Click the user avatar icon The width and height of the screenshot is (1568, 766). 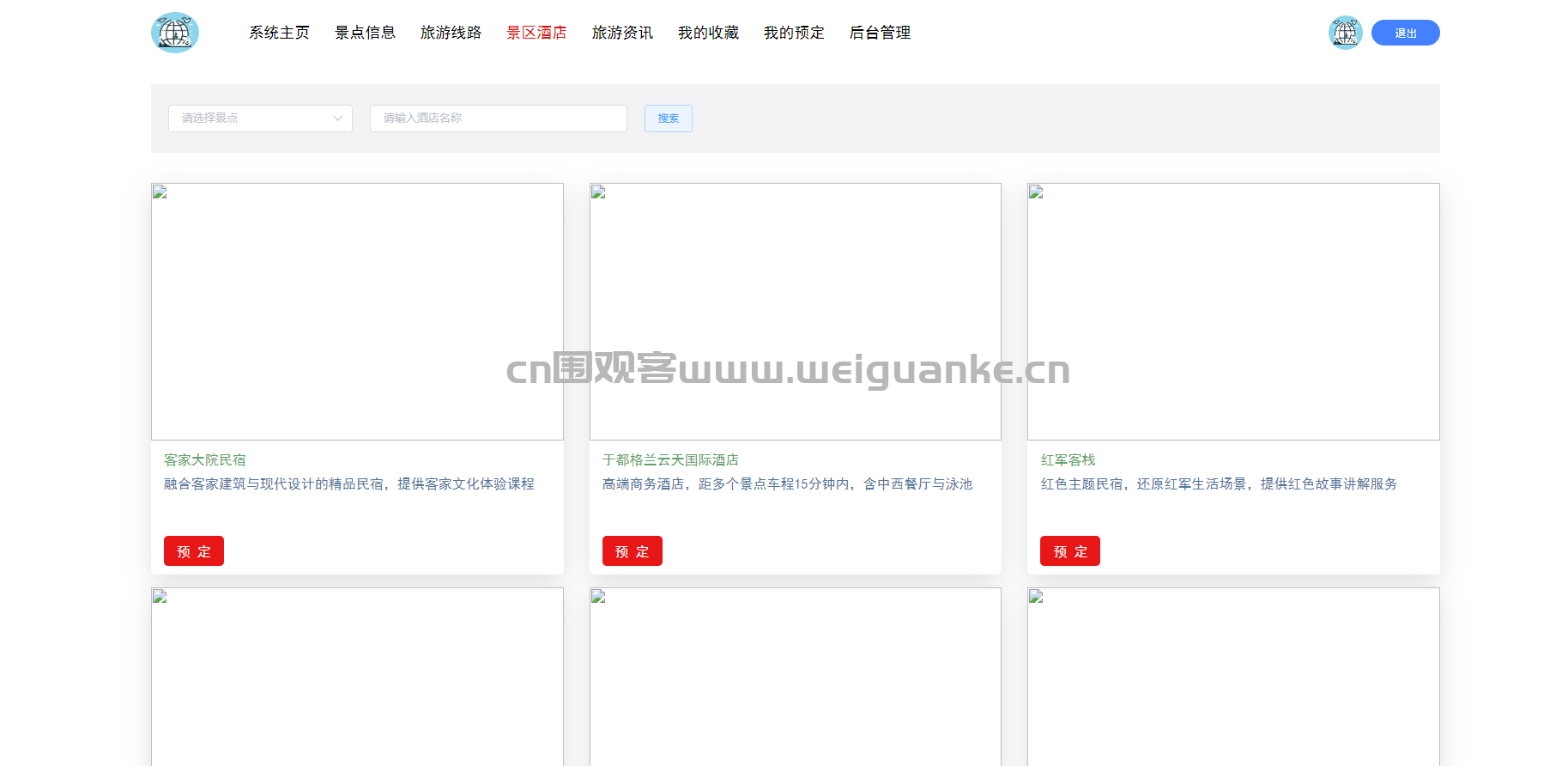click(x=1345, y=33)
